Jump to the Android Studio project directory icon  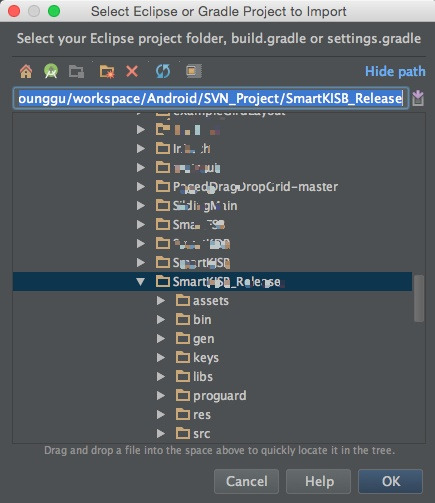[x=51, y=71]
